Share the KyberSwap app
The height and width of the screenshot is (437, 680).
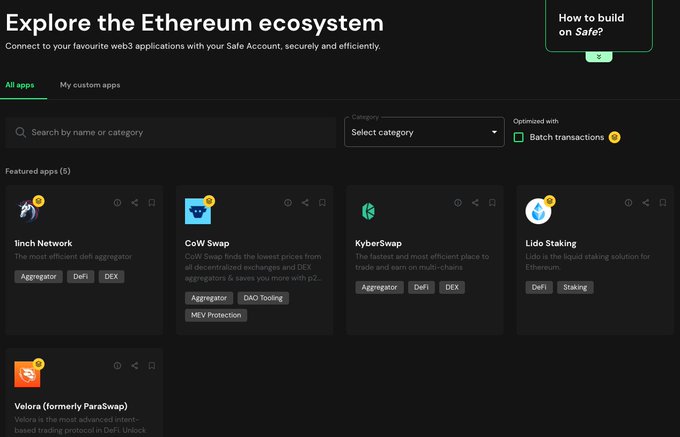(x=475, y=202)
